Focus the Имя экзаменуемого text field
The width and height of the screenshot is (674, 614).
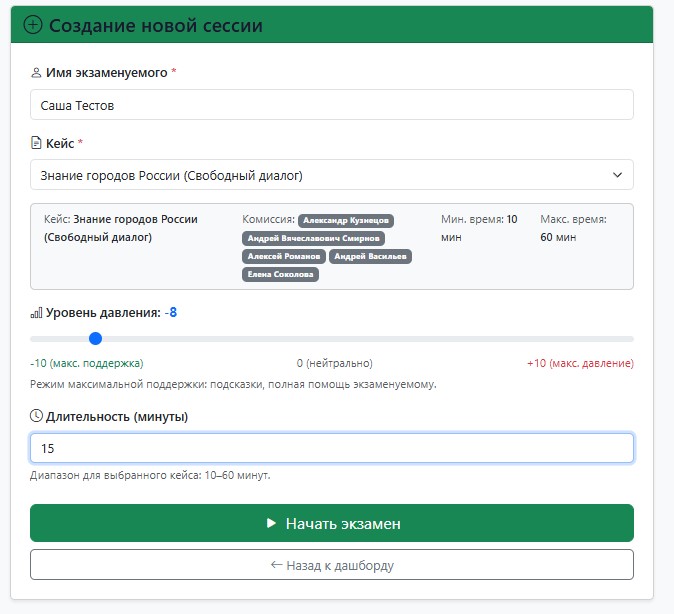331,105
